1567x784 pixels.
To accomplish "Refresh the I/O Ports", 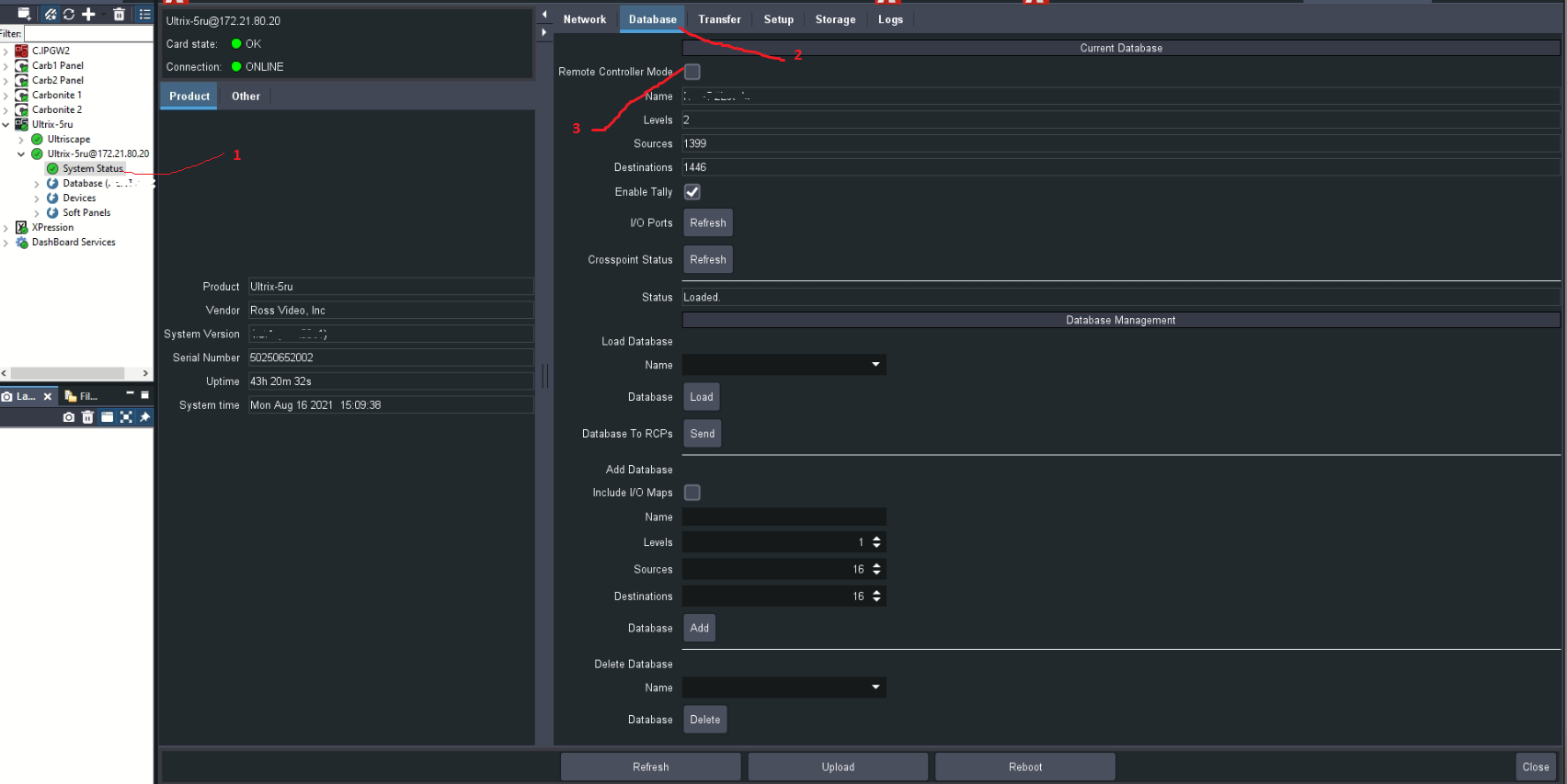I will [x=708, y=223].
